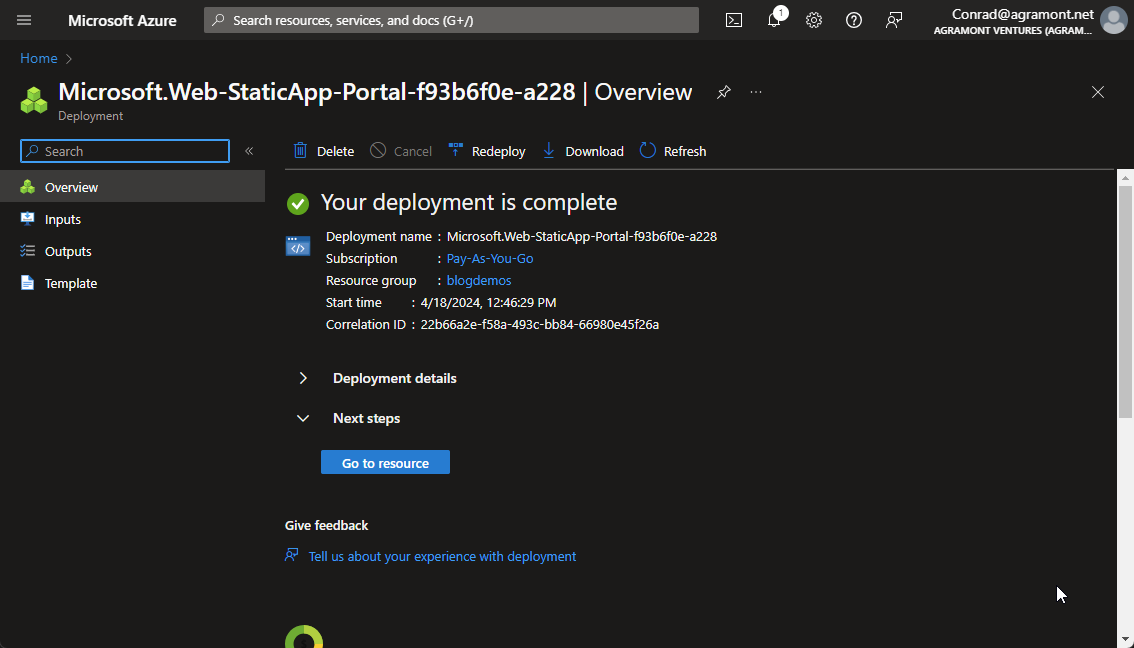The image size is (1134, 648).
Task: Open Cloud Shell from the top bar
Action: click(x=733, y=20)
